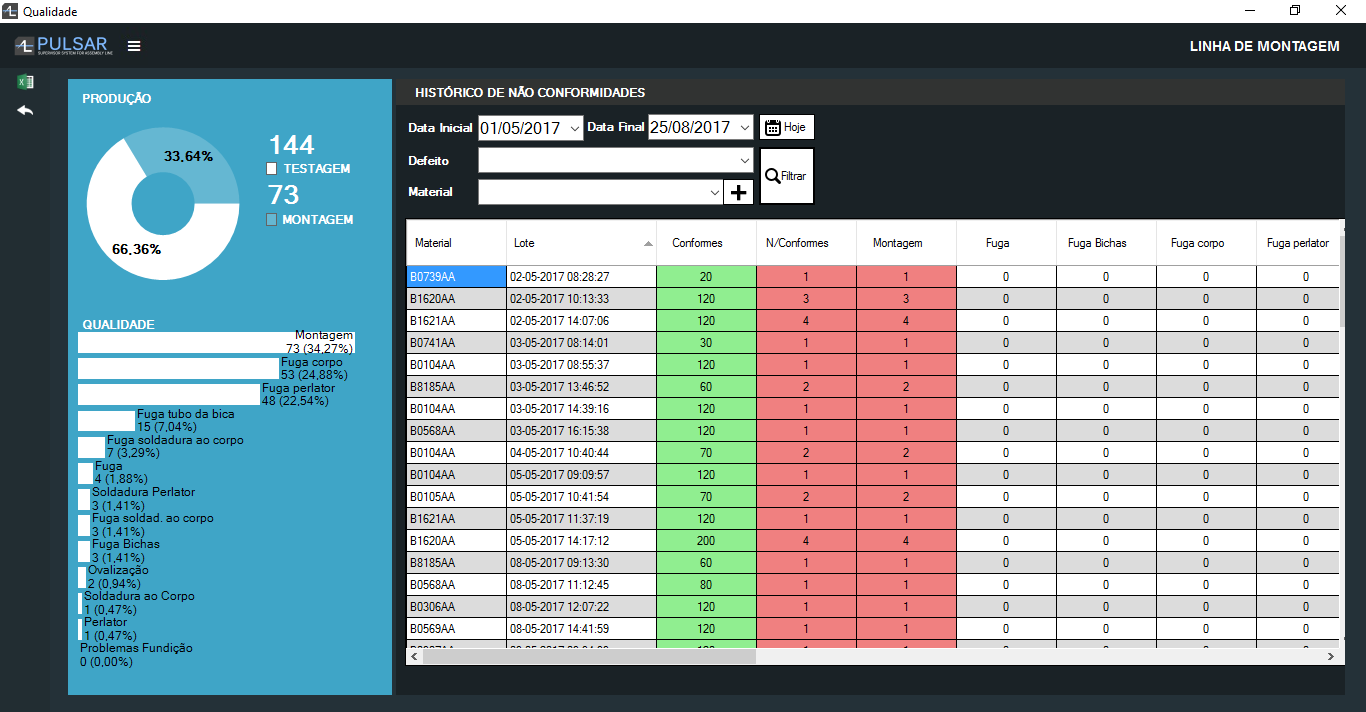This screenshot has height=712, width=1366.
Task: Click lote 05-05-2017 14:17:12
Action: (582, 541)
